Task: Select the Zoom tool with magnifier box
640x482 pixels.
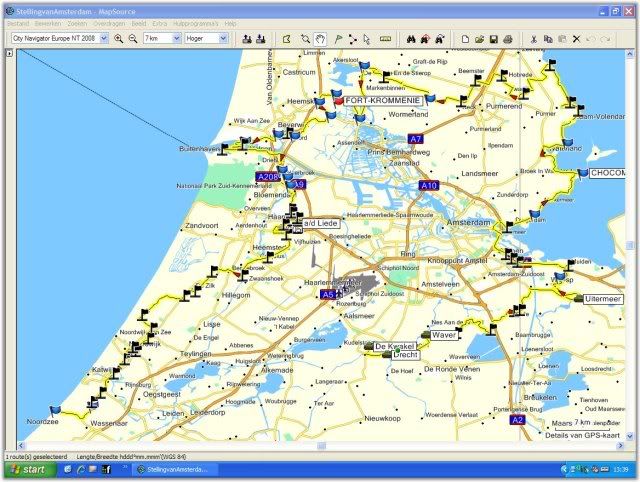Action: 305,39
